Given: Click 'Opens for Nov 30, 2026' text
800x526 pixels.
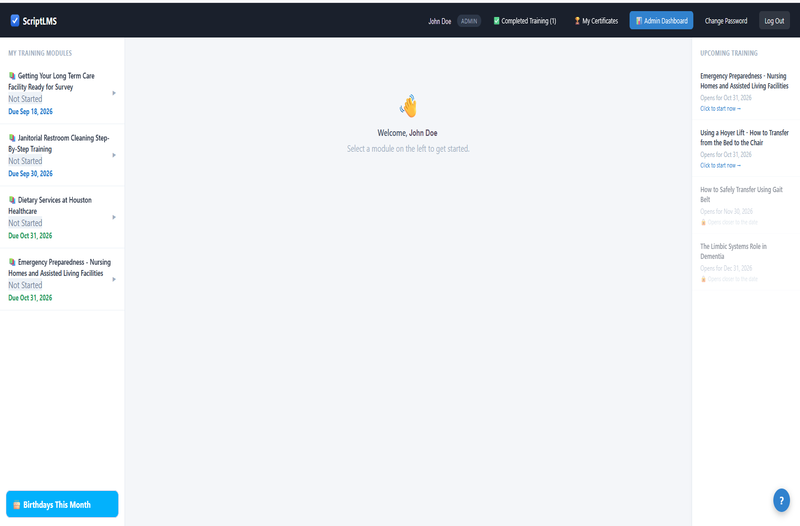Looking at the screenshot, I should [x=726, y=211].
